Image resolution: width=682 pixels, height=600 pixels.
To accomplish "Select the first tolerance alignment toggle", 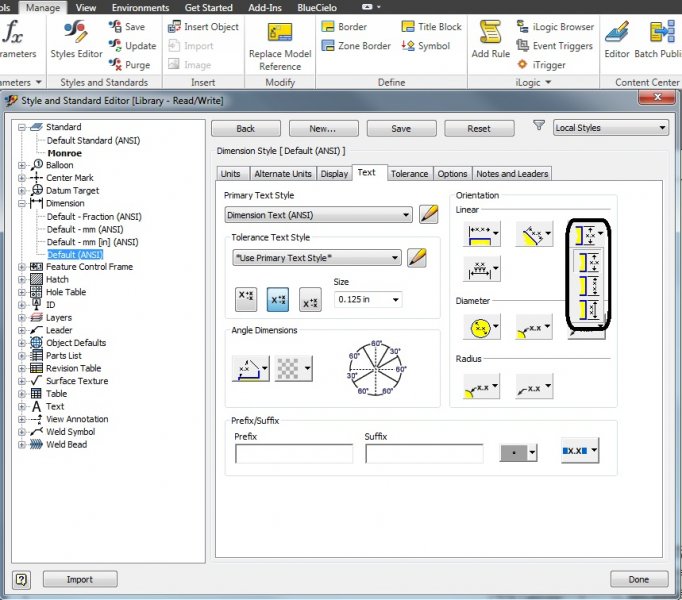I will pos(246,299).
